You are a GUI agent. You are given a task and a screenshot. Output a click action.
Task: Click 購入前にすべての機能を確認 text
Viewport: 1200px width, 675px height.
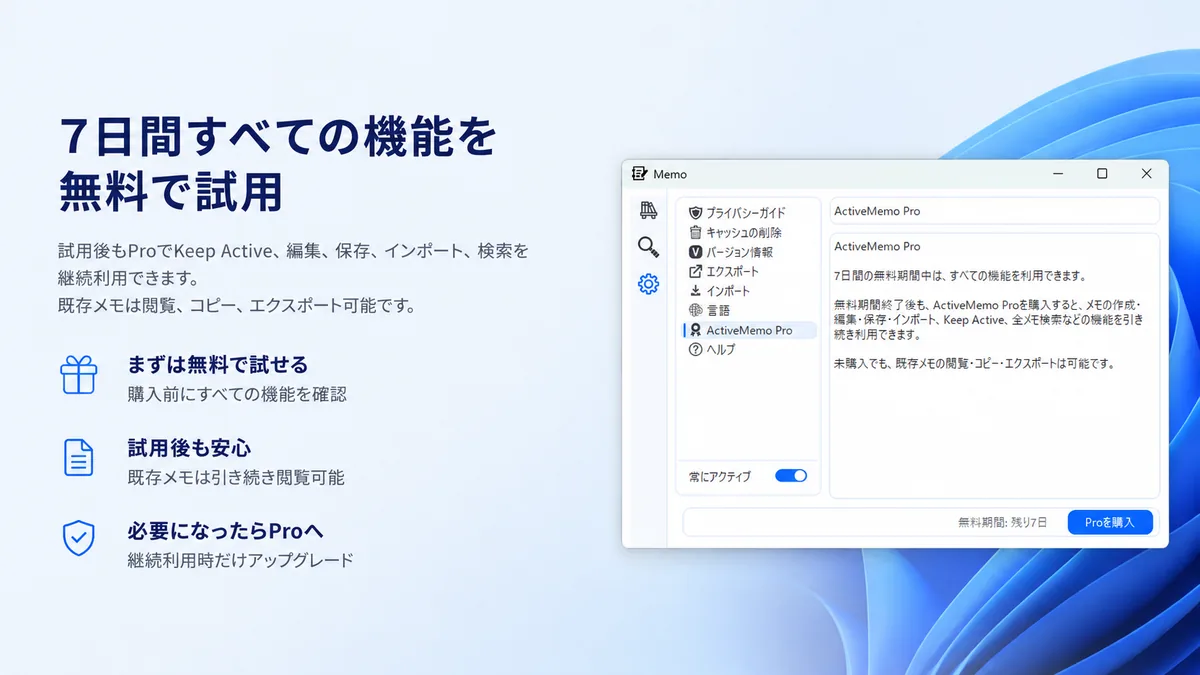[x=237, y=394]
